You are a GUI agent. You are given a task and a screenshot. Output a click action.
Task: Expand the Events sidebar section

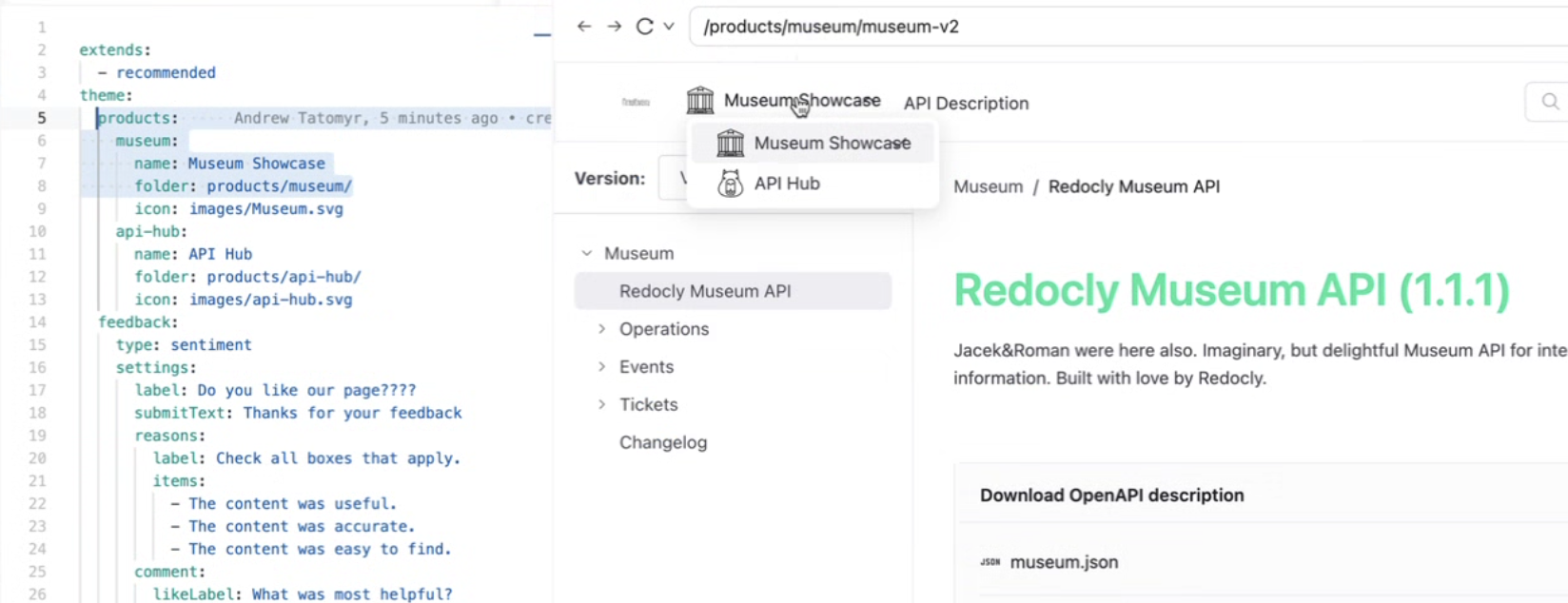coord(601,367)
